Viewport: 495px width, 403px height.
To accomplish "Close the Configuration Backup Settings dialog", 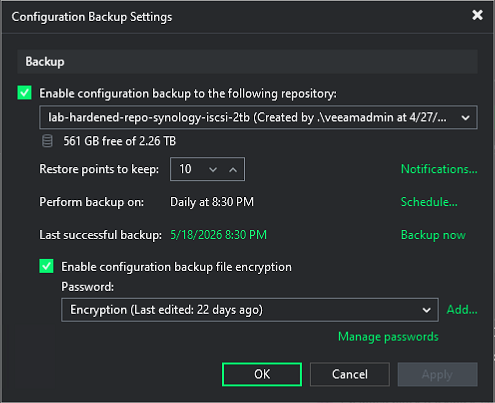I will 477,15.
